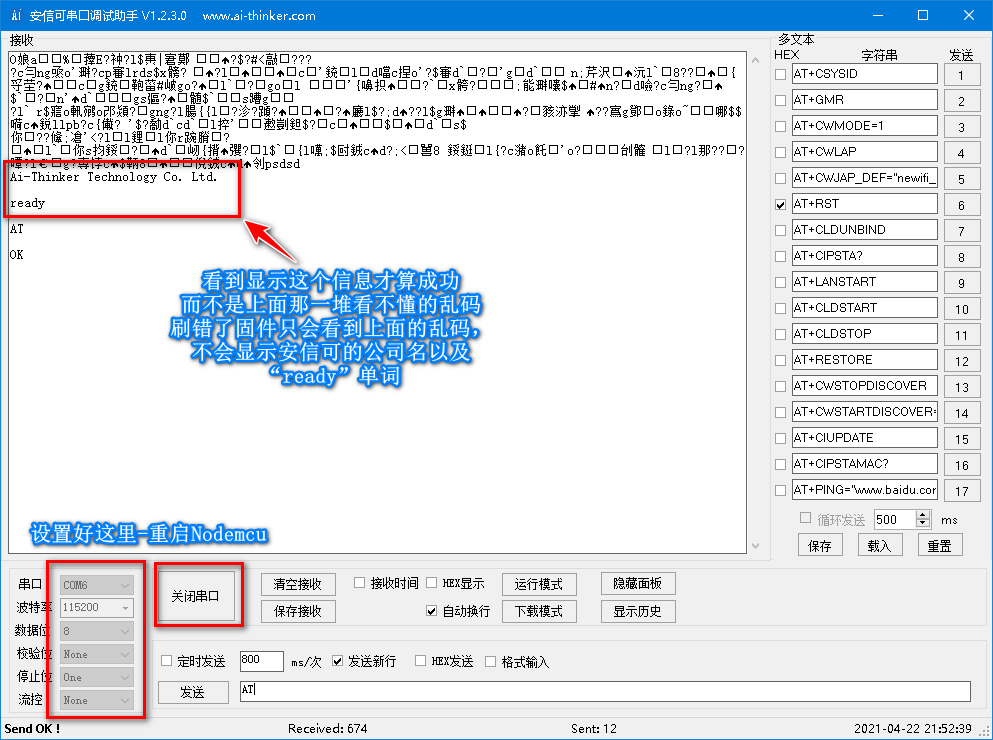Check the AT+GMR command
This screenshot has height=740, width=993.
[x=780, y=99]
